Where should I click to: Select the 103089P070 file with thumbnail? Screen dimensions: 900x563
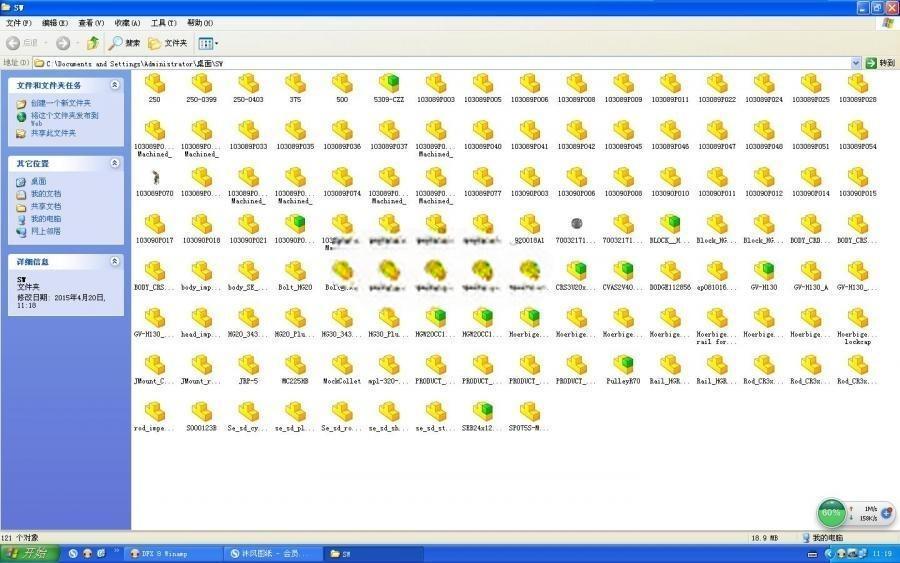coord(154,178)
